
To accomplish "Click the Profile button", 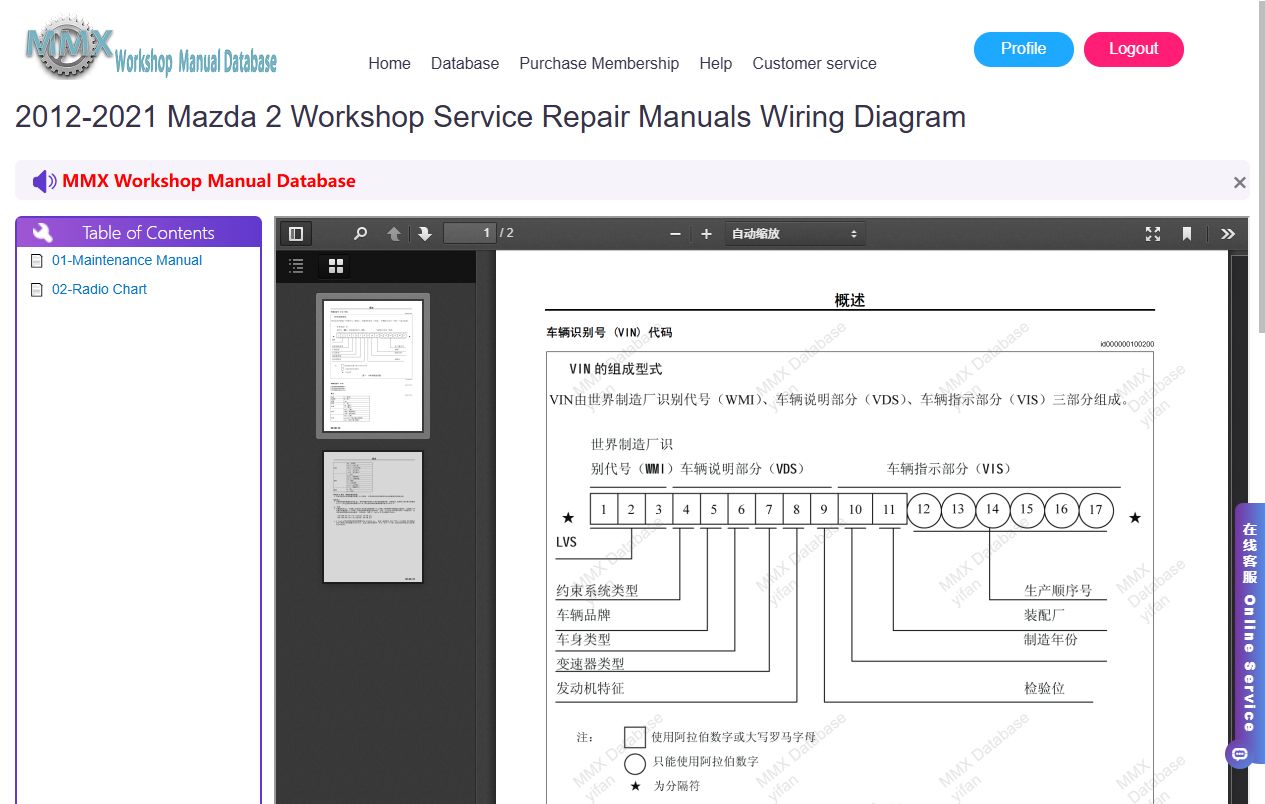I will [1024, 49].
